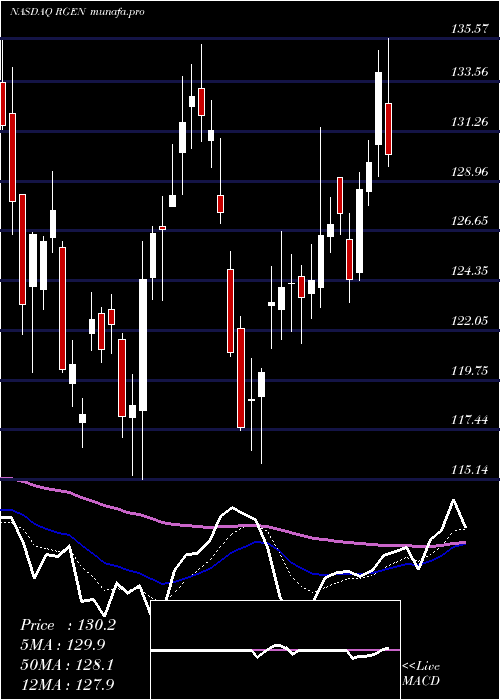Select the 126.65 price axis label
Screen dimensions: 500x700
coord(470,221)
